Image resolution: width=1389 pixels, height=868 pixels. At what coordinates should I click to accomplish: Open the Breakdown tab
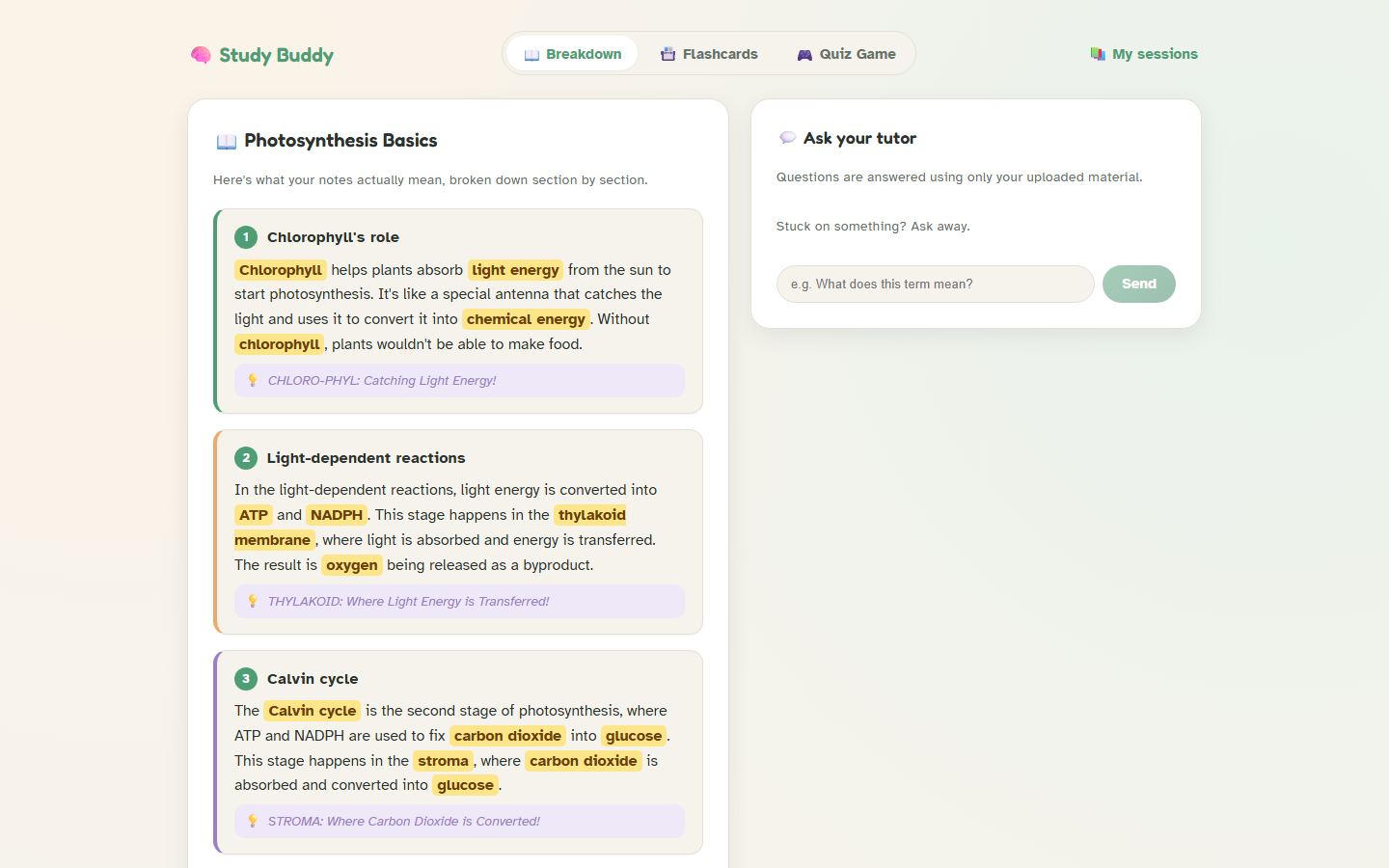pos(573,54)
